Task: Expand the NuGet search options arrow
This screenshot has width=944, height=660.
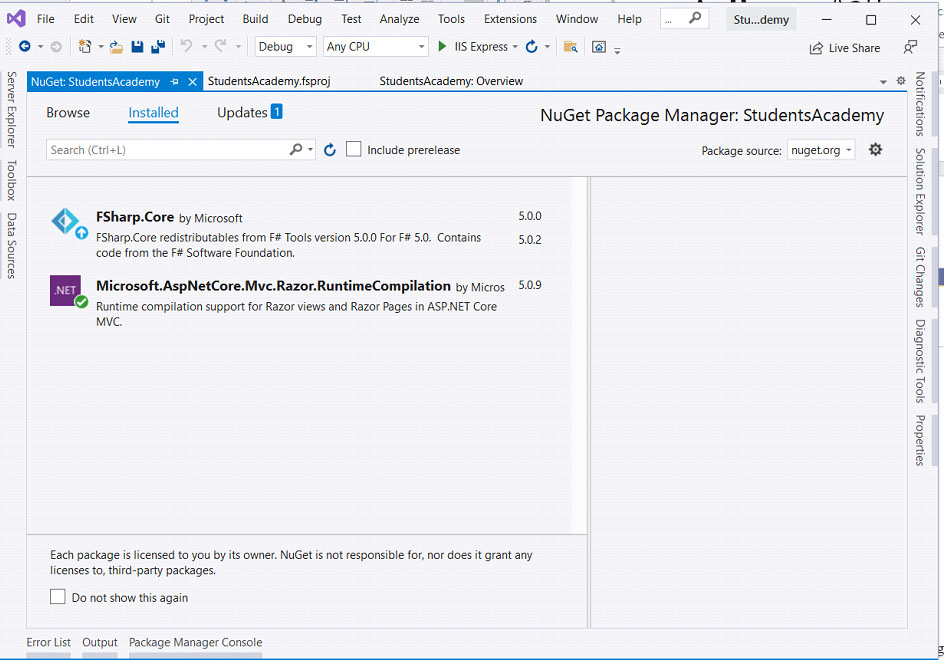Action: (311, 149)
